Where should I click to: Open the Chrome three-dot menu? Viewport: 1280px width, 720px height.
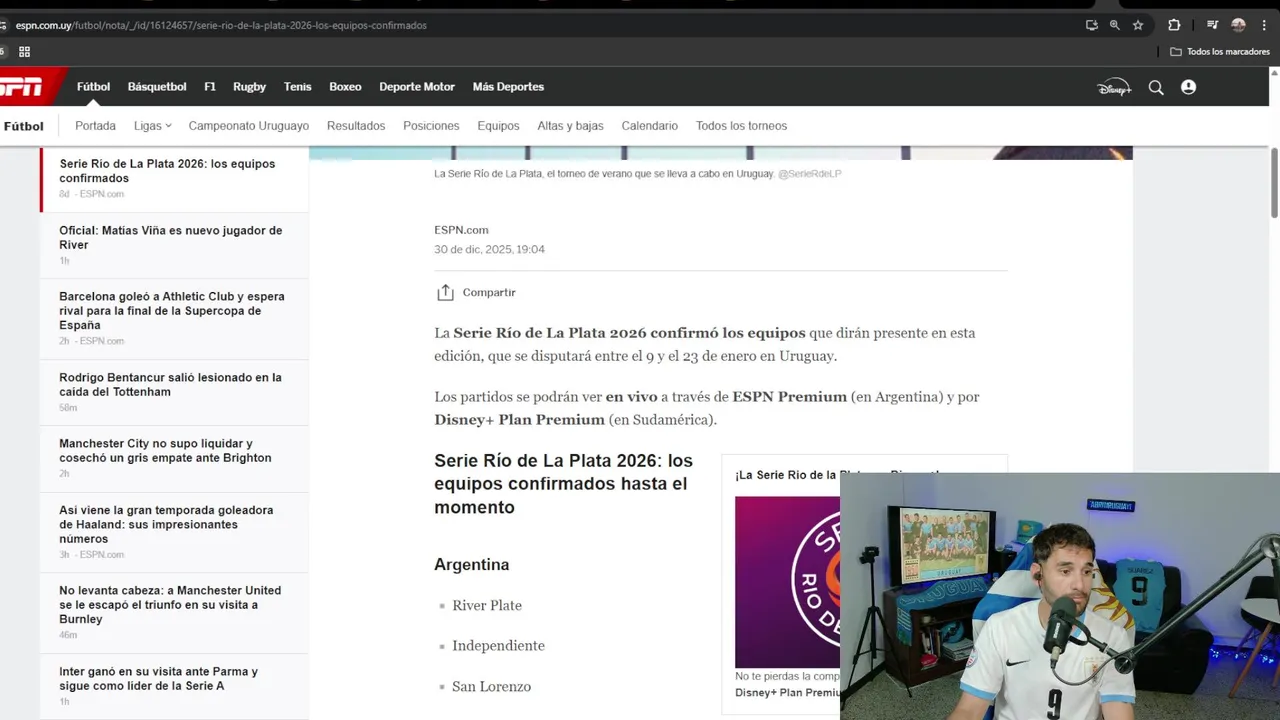[x=1264, y=25]
